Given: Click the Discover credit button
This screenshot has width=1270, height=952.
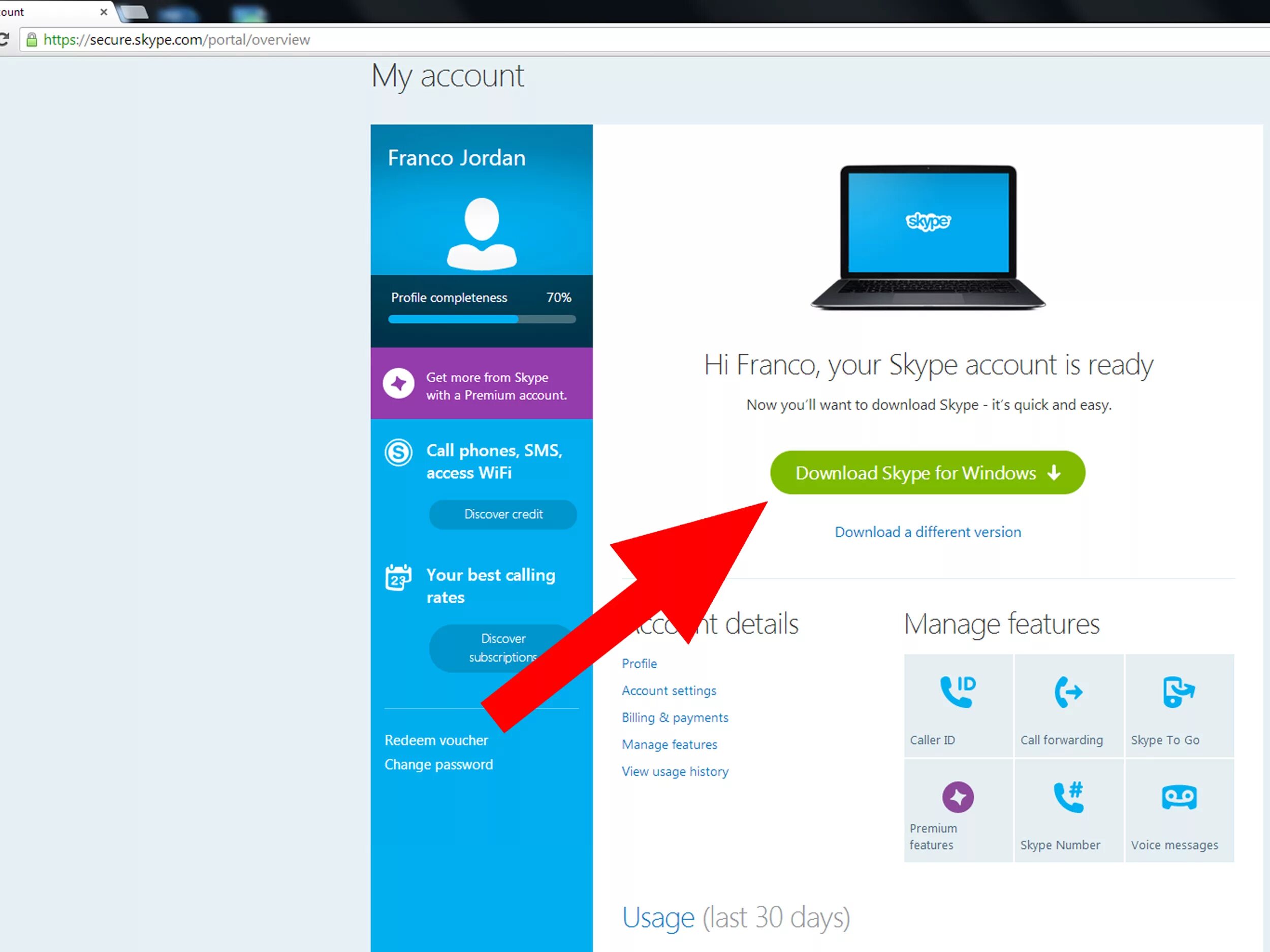Looking at the screenshot, I should 503,514.
